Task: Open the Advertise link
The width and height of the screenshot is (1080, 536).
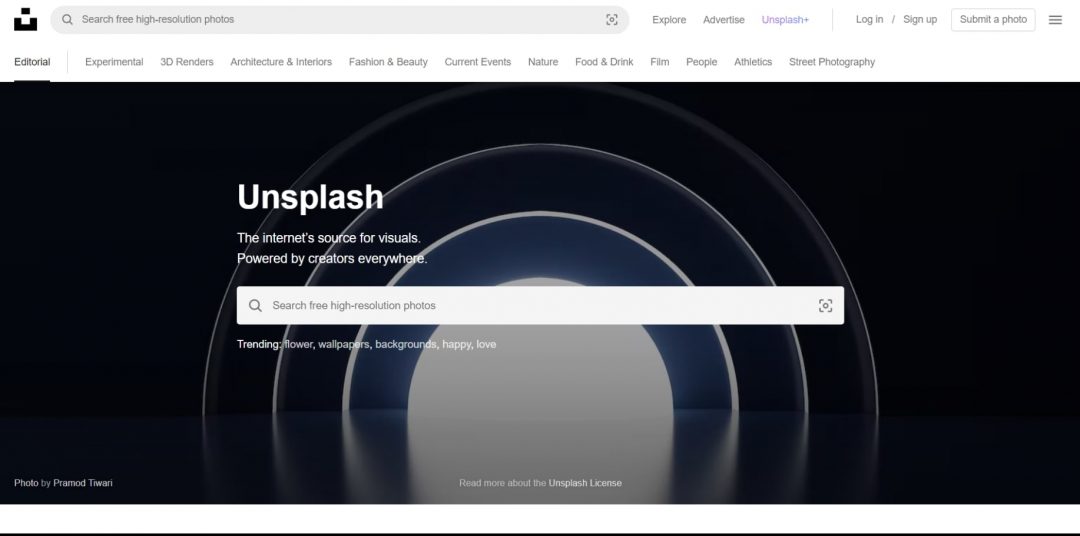Action: pos(723,20)
